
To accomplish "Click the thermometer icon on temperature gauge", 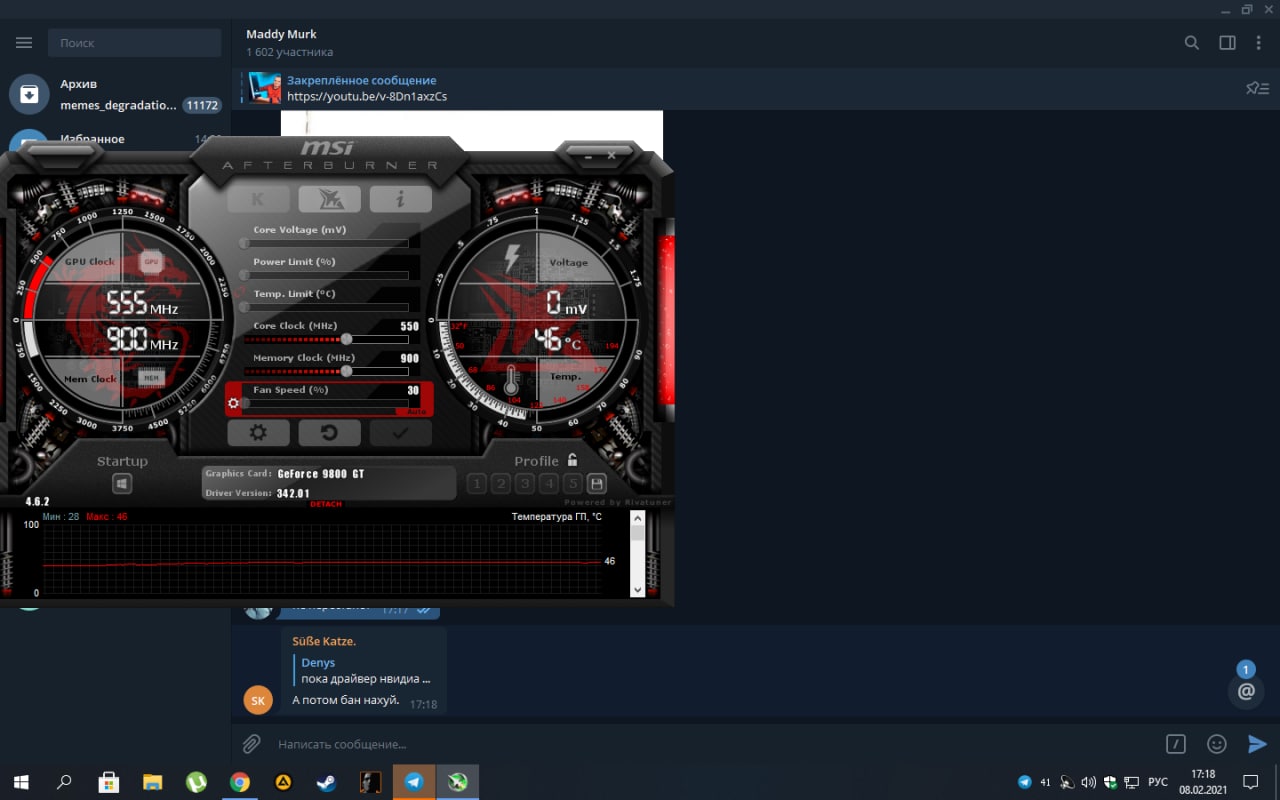I will (x=512, y=379).
